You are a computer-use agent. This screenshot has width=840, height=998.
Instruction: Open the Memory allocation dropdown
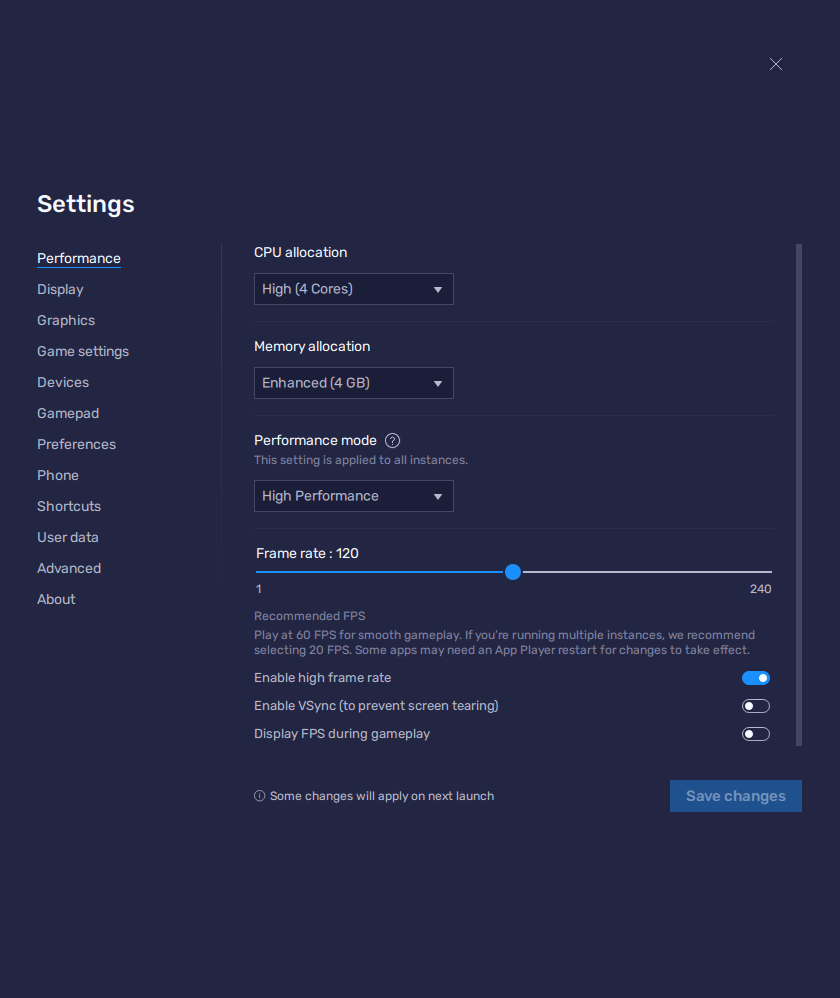tap(353, 383)
